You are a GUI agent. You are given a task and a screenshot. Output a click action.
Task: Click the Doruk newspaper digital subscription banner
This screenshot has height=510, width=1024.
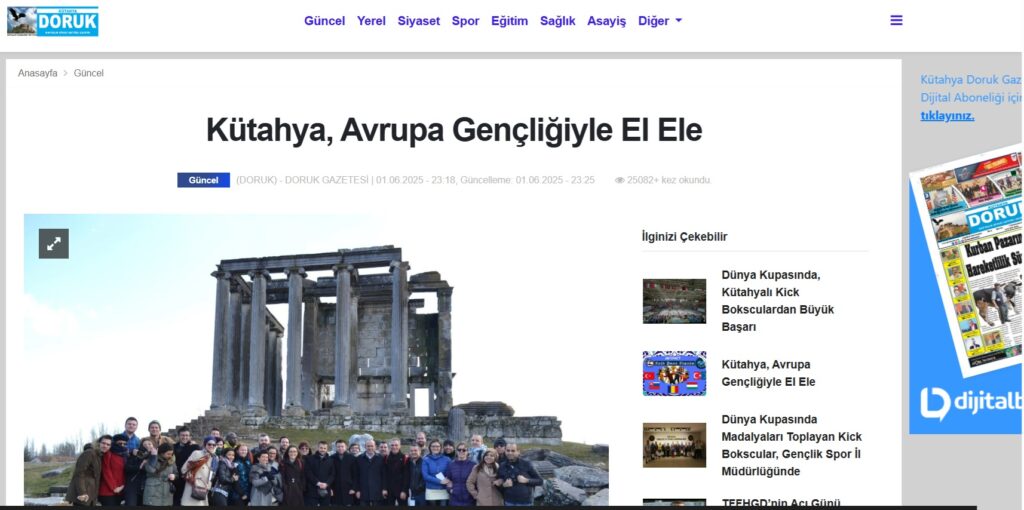[x=966, y=289]
